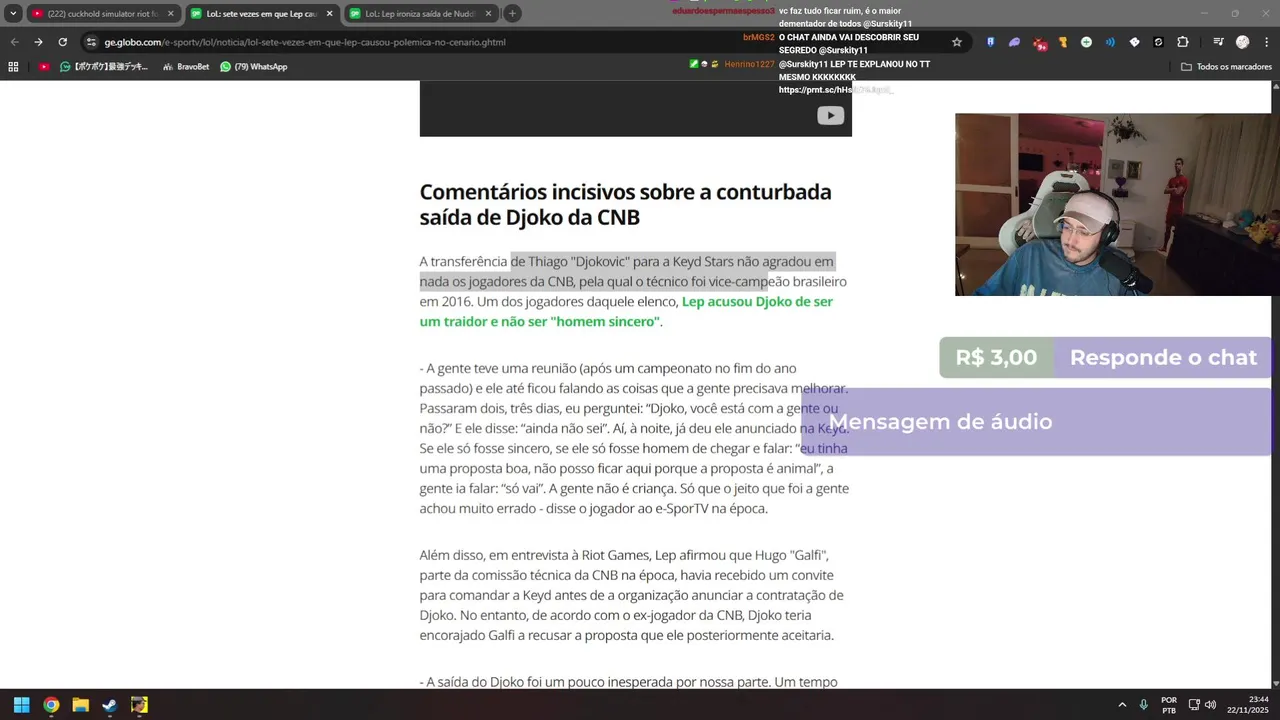Open the red extension with 9+ badge
The image size is (1280, 720).
1040,43
